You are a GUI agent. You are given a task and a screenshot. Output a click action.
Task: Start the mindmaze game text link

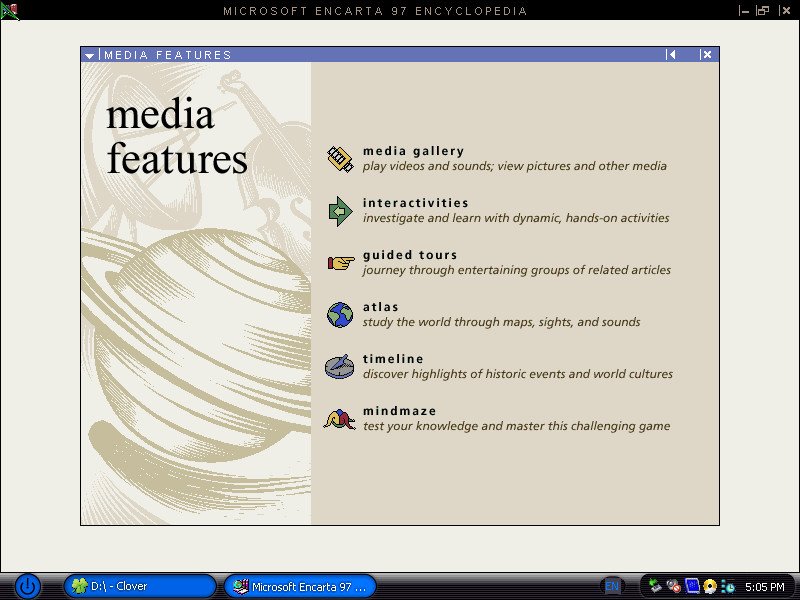(399, 411)
